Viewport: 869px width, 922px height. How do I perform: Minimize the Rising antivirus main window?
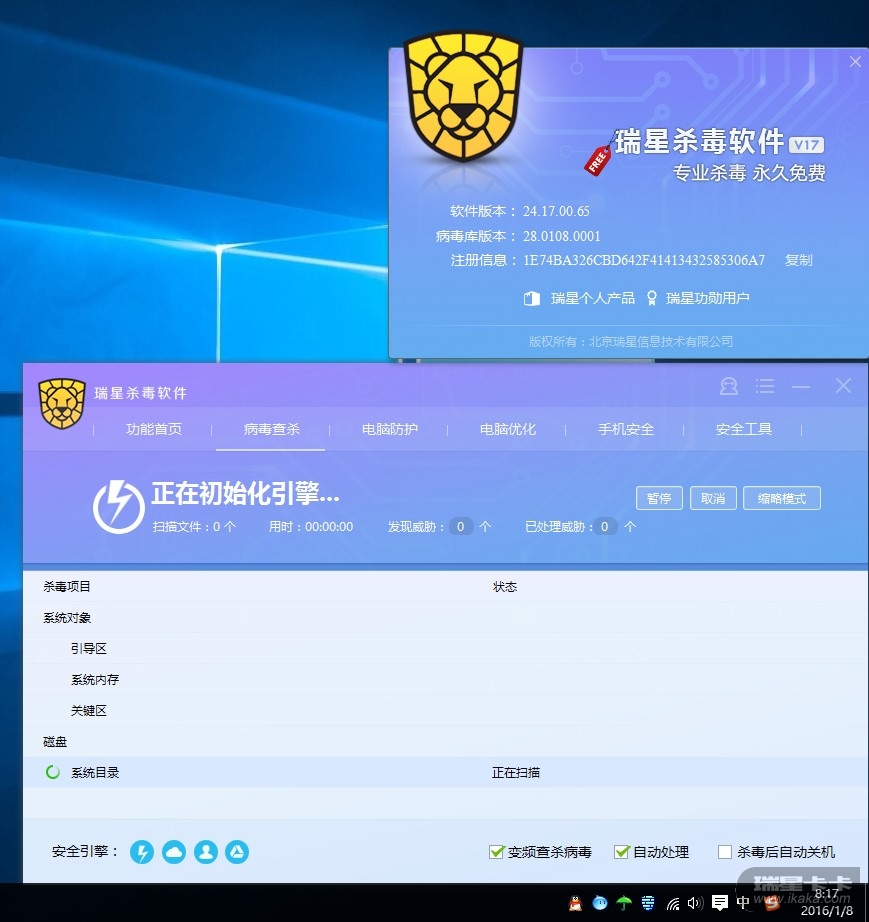(x=801, y=387)
